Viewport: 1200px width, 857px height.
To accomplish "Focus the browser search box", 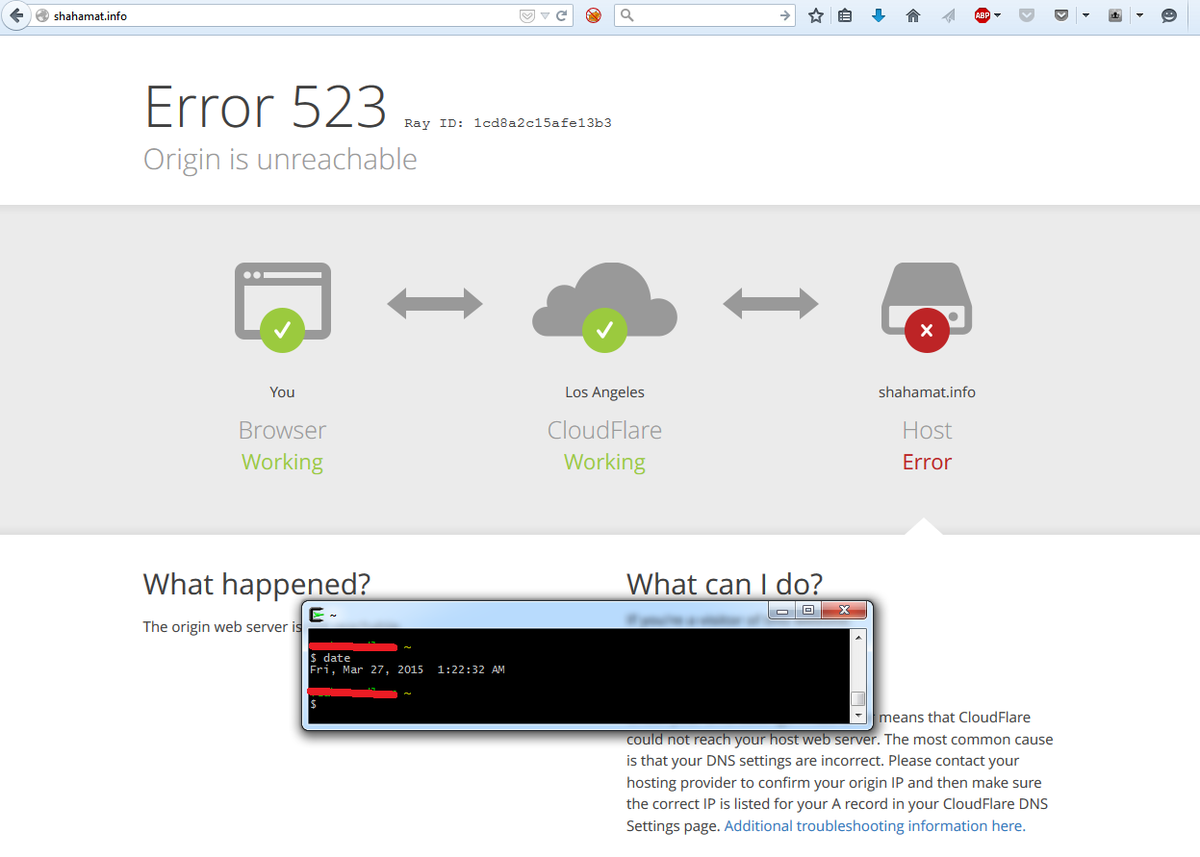I will [x=705, y=16].
